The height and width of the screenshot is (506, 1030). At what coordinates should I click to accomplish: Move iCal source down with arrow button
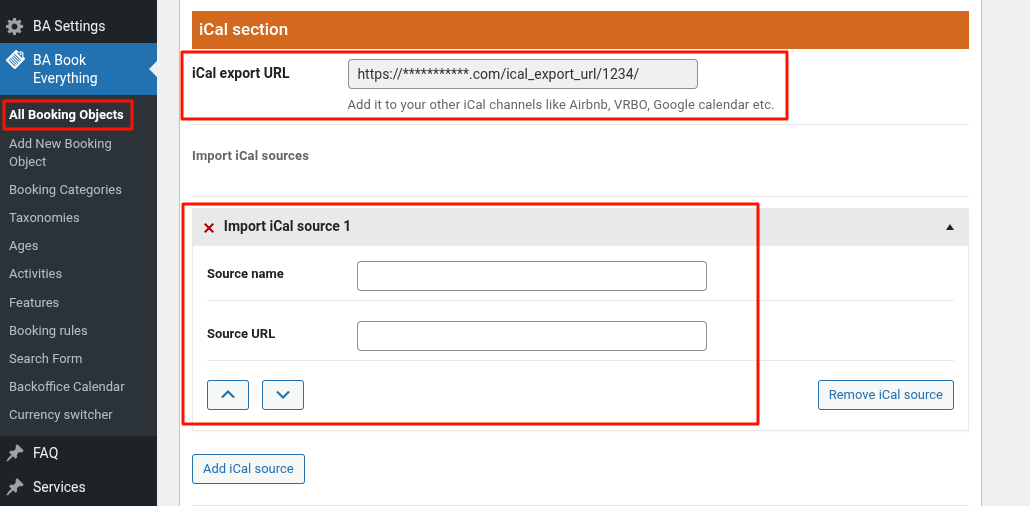(283, 395)
